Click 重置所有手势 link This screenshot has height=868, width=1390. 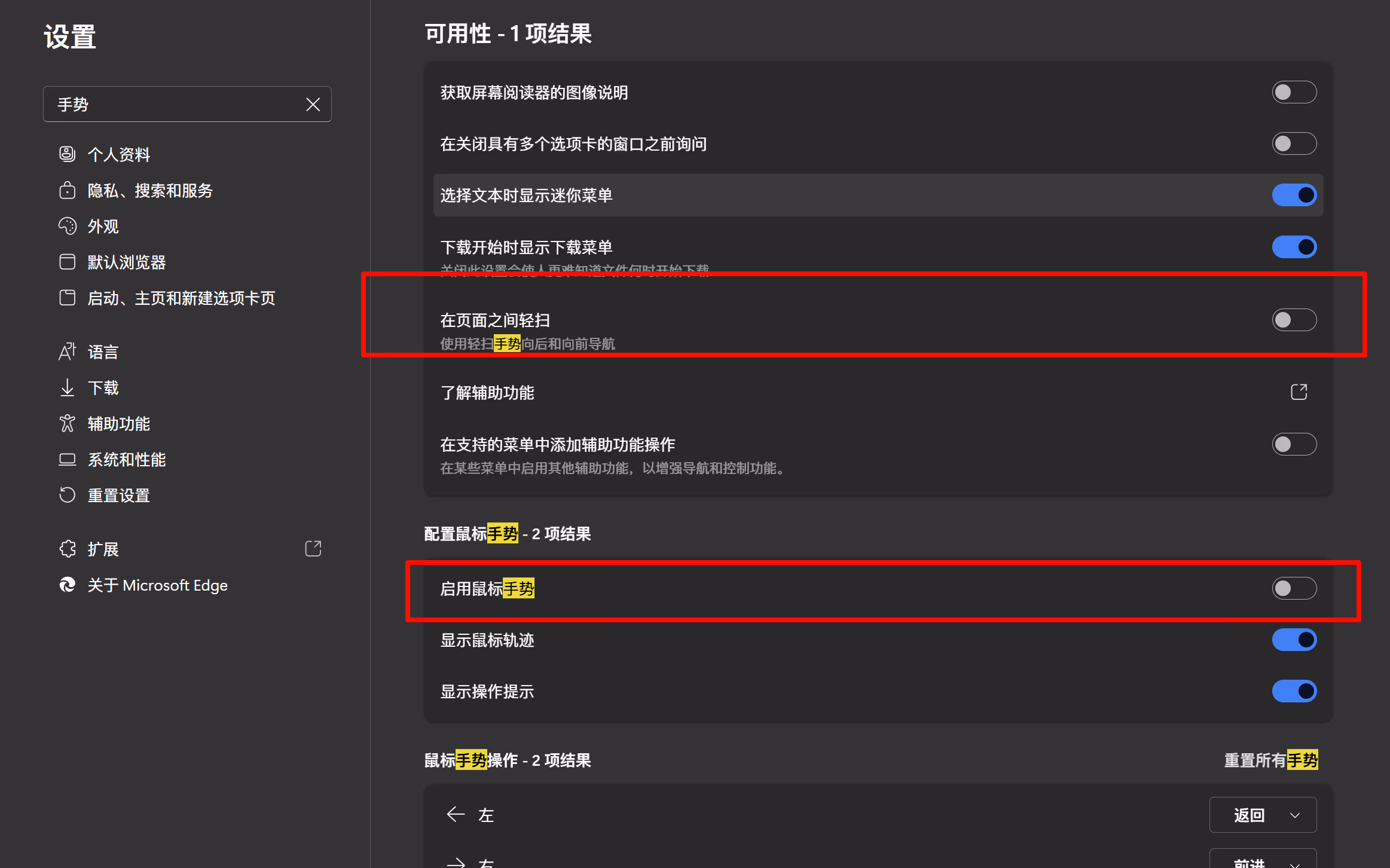[x=1270, y=760]
